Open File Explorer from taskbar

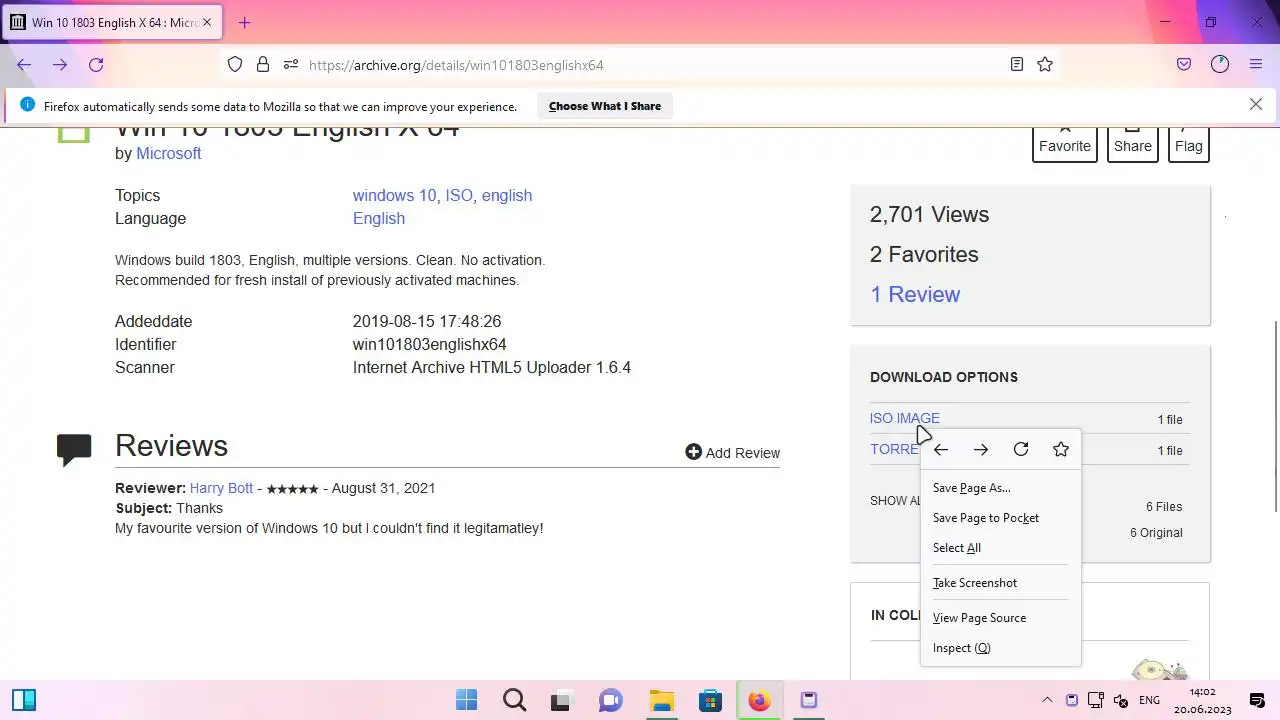pos(661,700)
